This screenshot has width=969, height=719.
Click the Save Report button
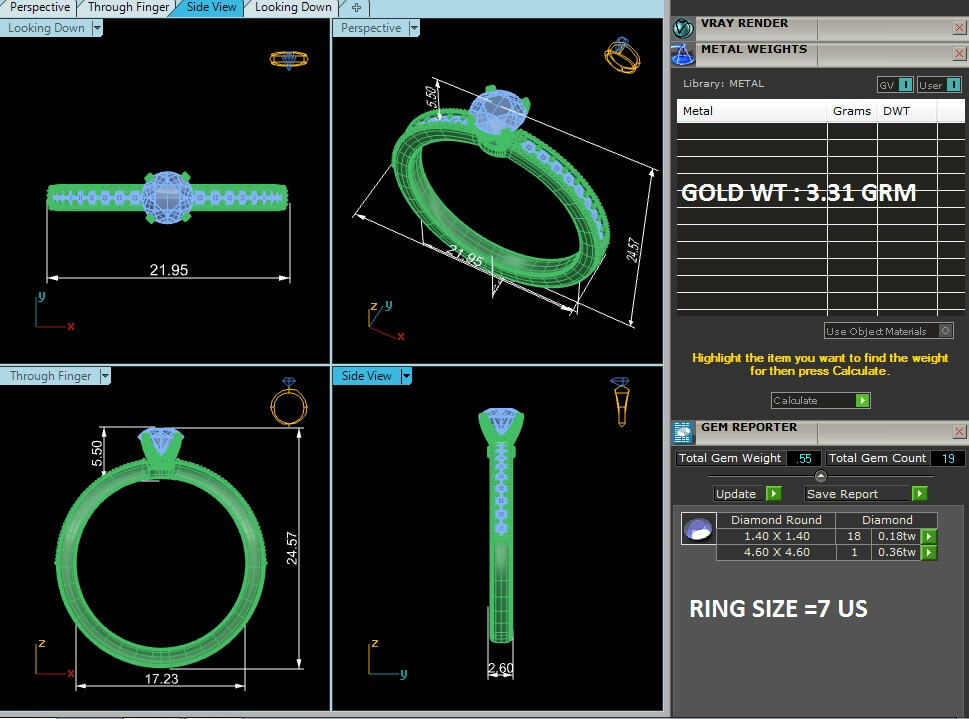pos(864,494)
